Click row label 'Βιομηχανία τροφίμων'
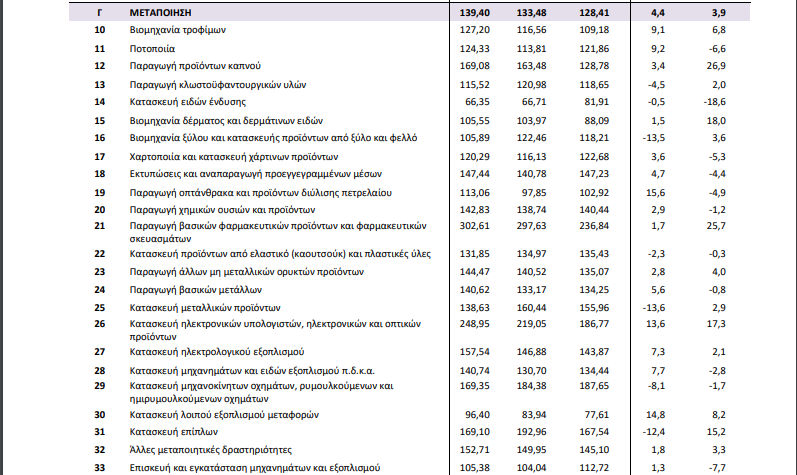The width and height of the screenshot is (797, 475). pos(178,30)
